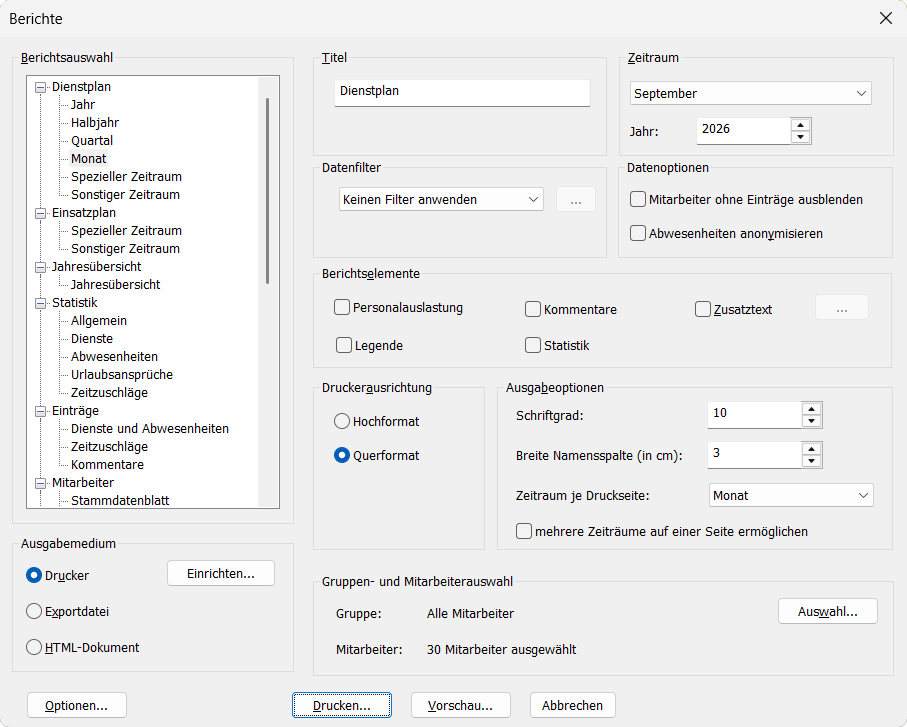Viewport: 907px width, 727px height.
Task: Click the Vorschau... button
Action: (460, 705)
